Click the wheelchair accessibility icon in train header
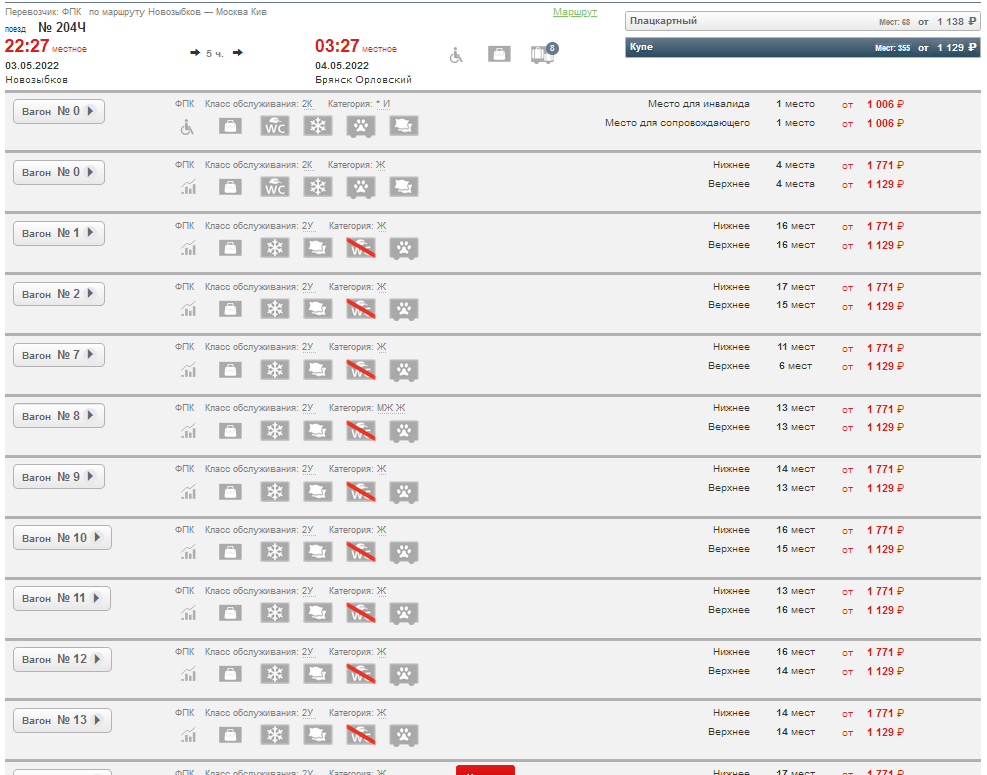The width and height of the screenshot is (987, 775). [x=456, y=55]
